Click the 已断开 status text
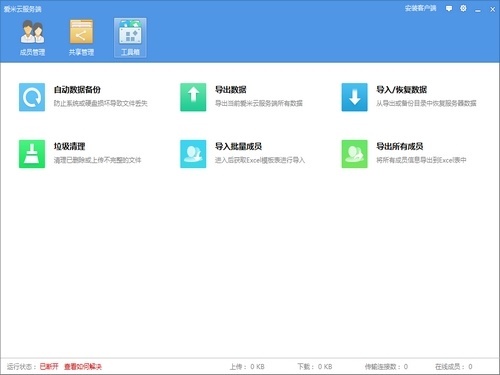Screen dimensions: 500x375 coord(49,367)
